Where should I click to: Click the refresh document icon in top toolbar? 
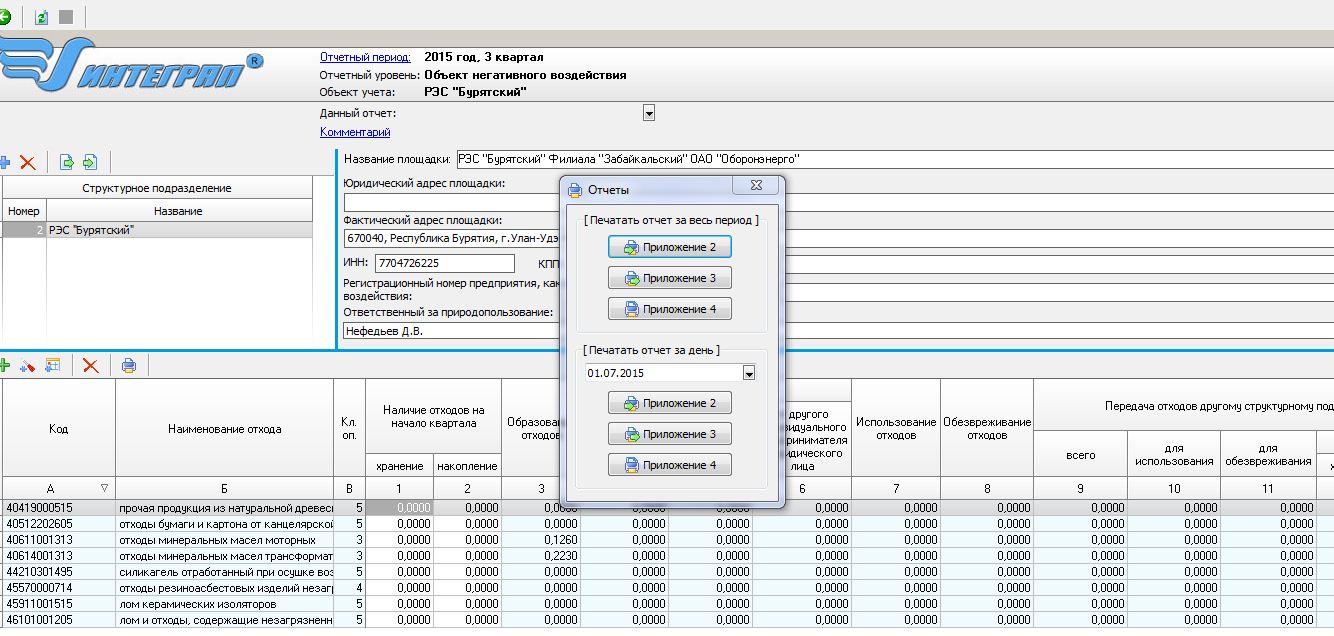pyautogui.click(x=42, y=17)
